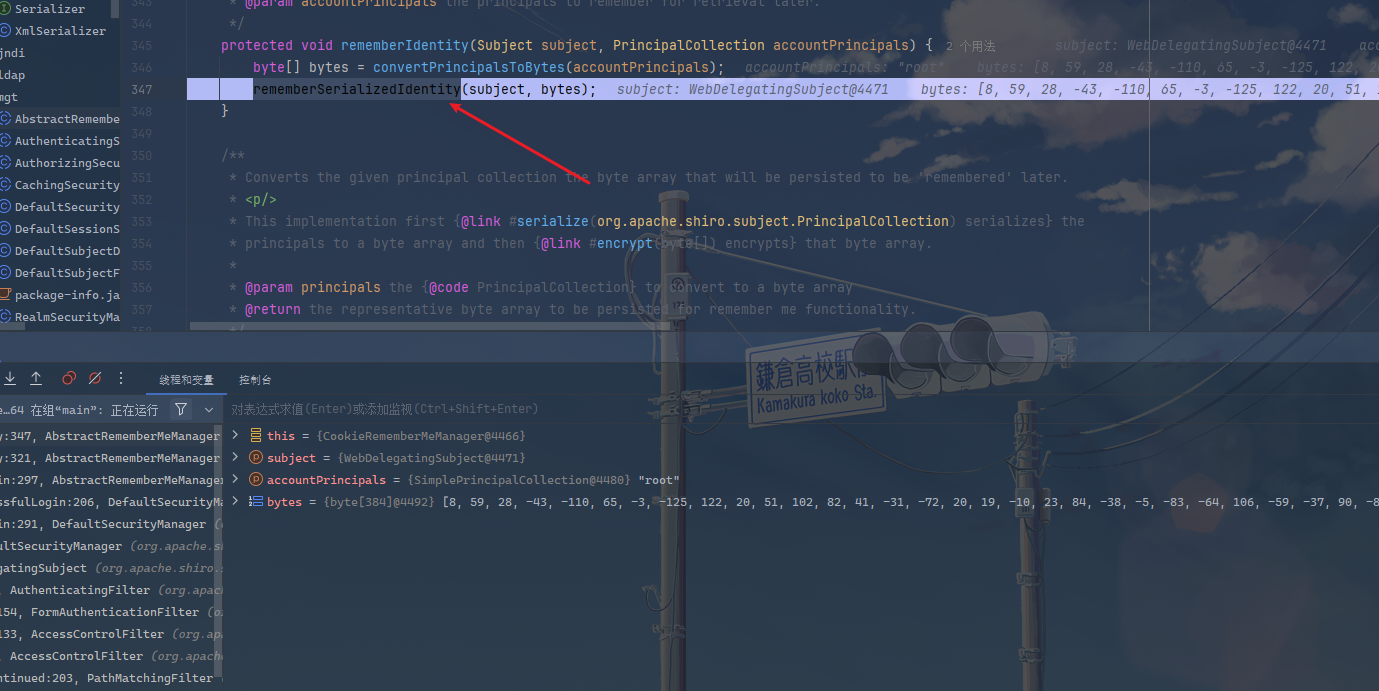Select the ldap package in tree
Screen dimensions: 1379x691
pos(13,75)
